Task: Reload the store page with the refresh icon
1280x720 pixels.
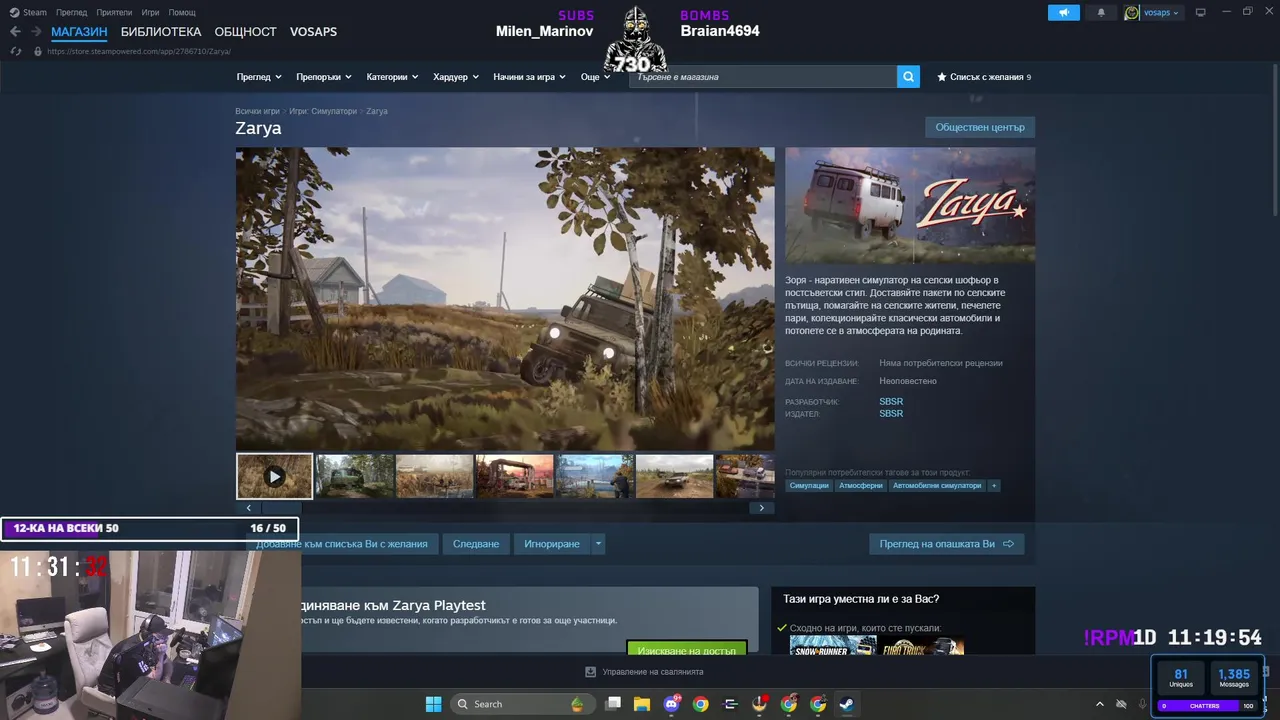Action: (x=16, y=51)
